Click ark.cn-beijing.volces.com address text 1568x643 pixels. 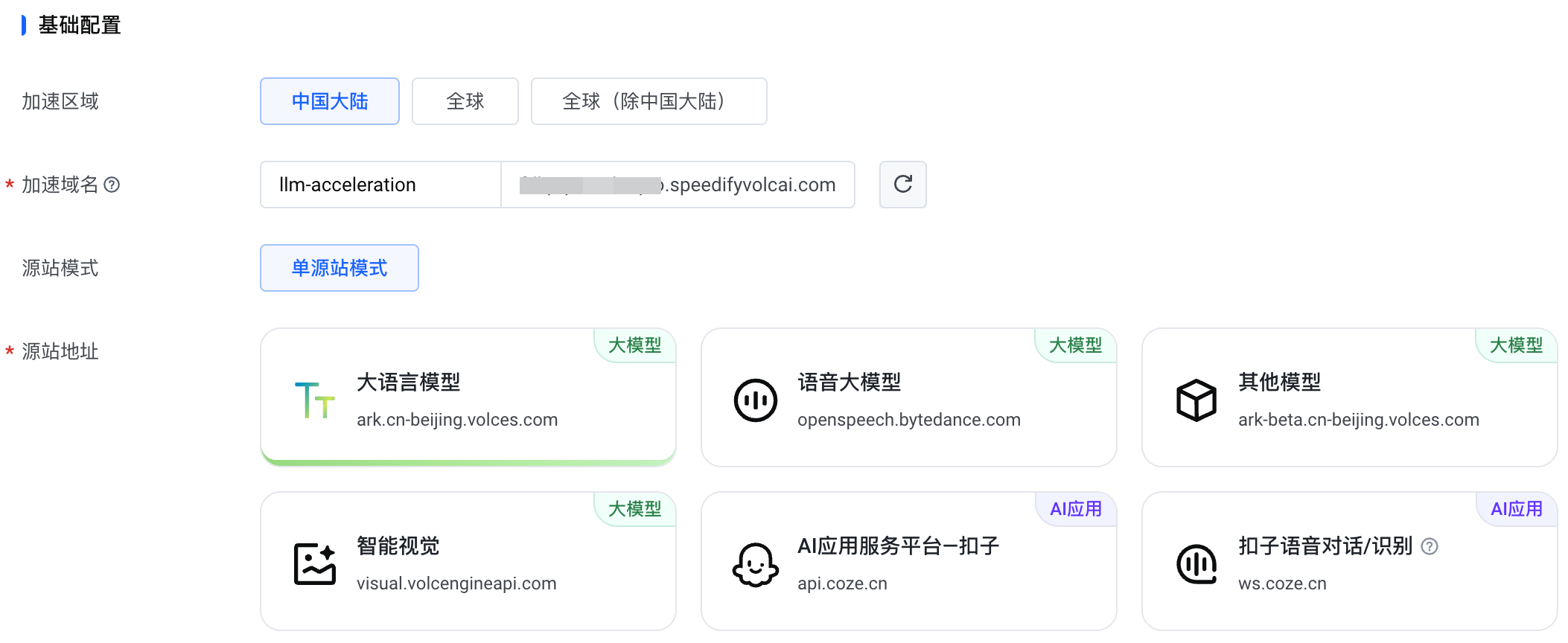(x=457, y=420)
